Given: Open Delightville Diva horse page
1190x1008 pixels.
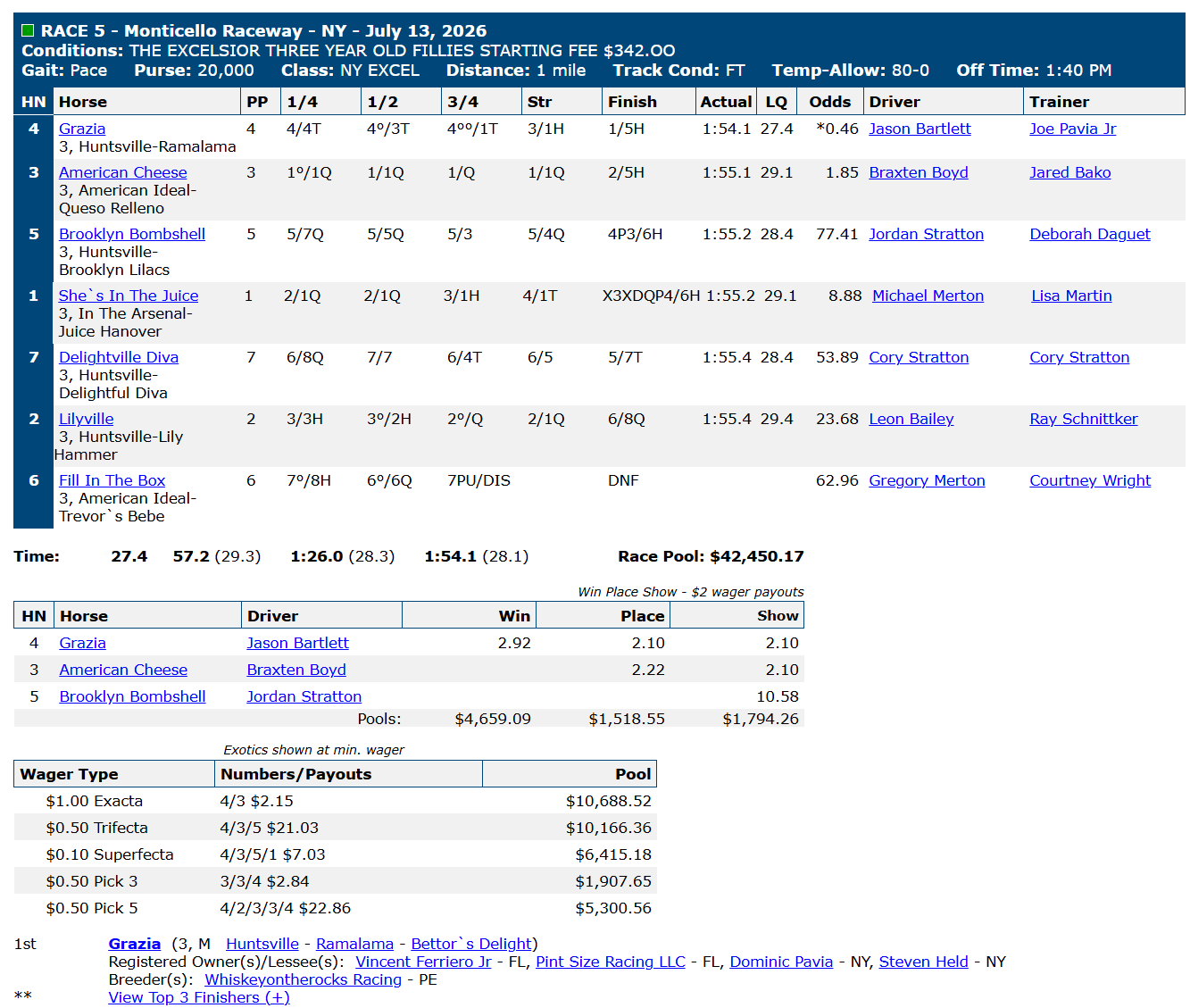Looking at the screenshot, I should tap(119, 357).
